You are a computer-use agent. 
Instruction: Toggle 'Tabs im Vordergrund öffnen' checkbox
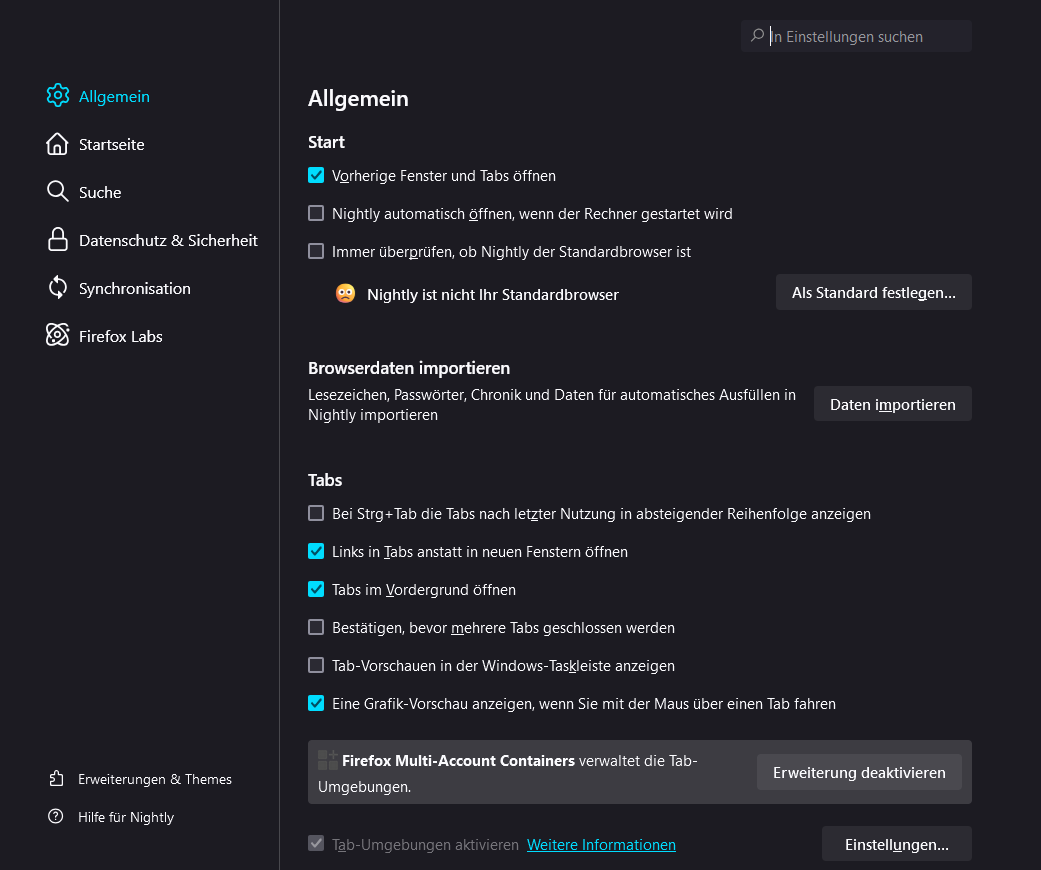(316, 590)
